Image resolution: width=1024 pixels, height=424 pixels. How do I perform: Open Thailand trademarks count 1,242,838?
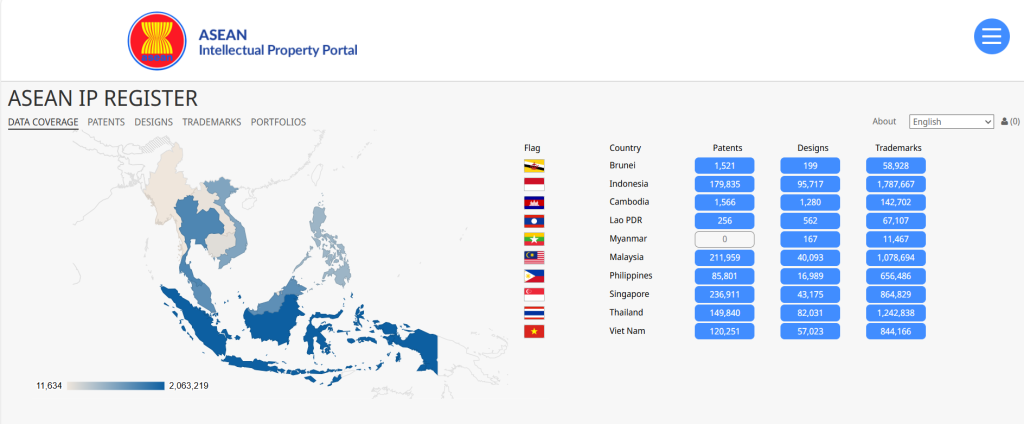[x=896, y=313]
